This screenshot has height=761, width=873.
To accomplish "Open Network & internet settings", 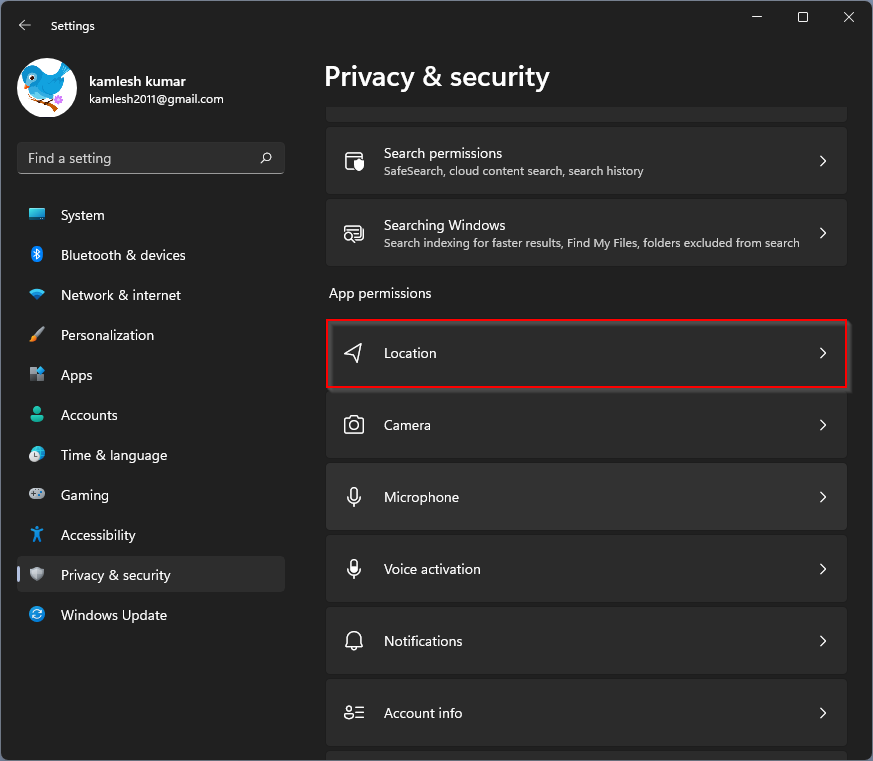I will pos(120,295).
